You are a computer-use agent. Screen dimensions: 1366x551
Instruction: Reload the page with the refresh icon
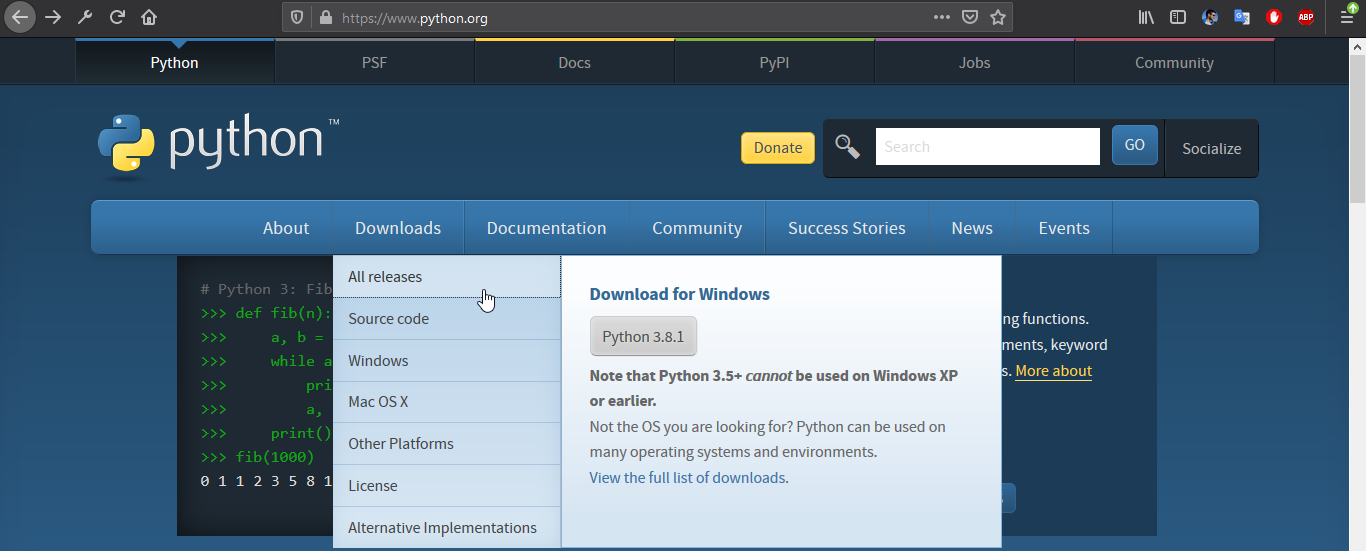[x=117, y=17]
